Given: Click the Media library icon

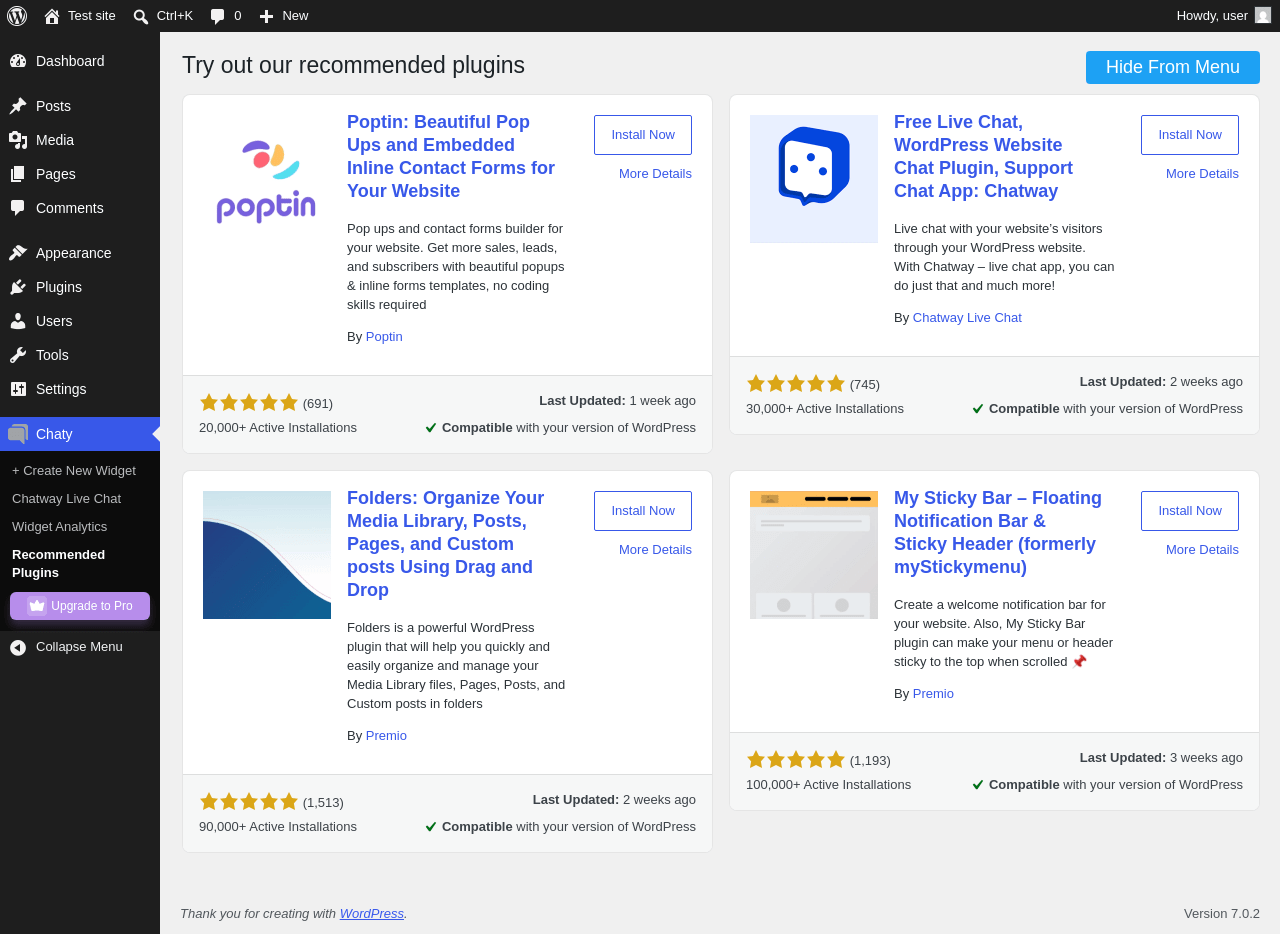Looking at the screenshot, I should pos(18,140).
